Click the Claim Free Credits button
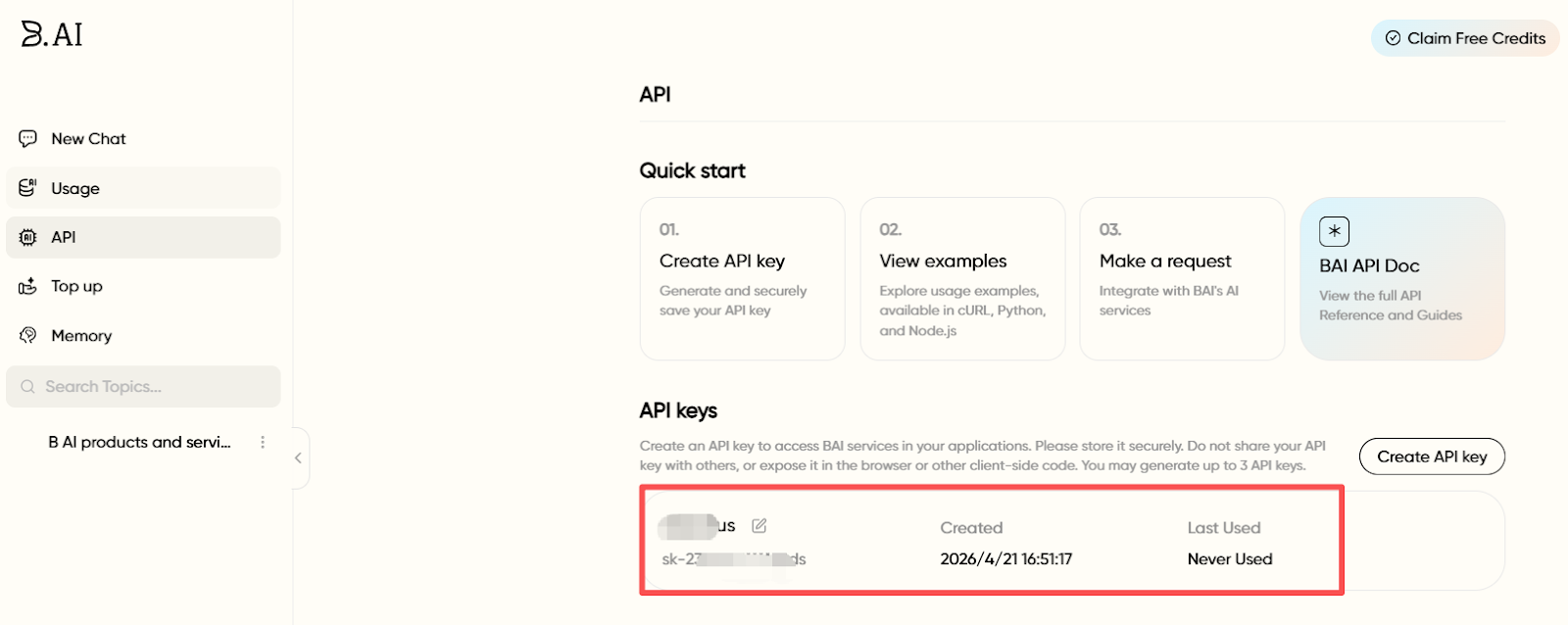The height and width of the screenshot is (625, 1568). point(1465,38)
